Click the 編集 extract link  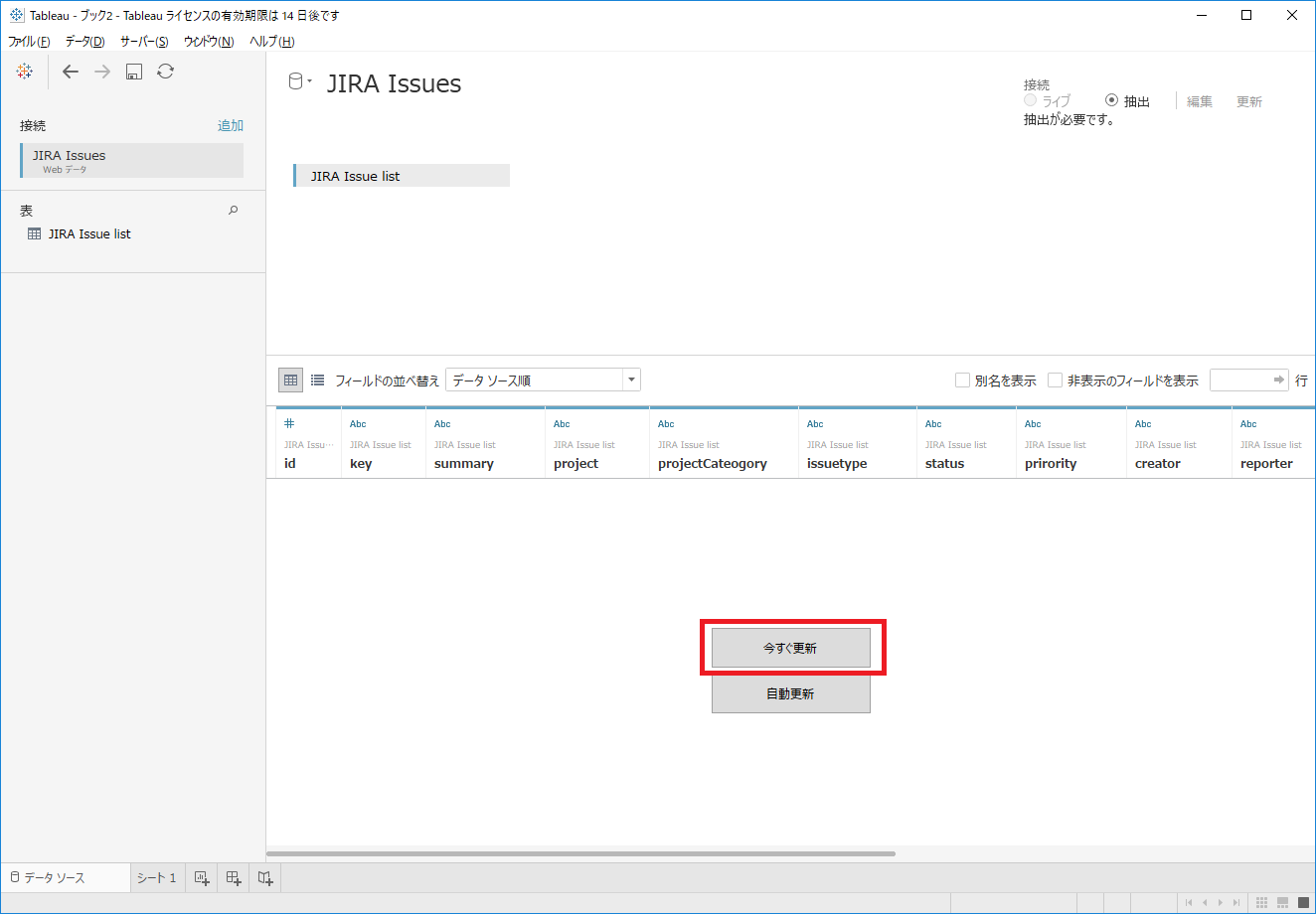(1200, 101)
